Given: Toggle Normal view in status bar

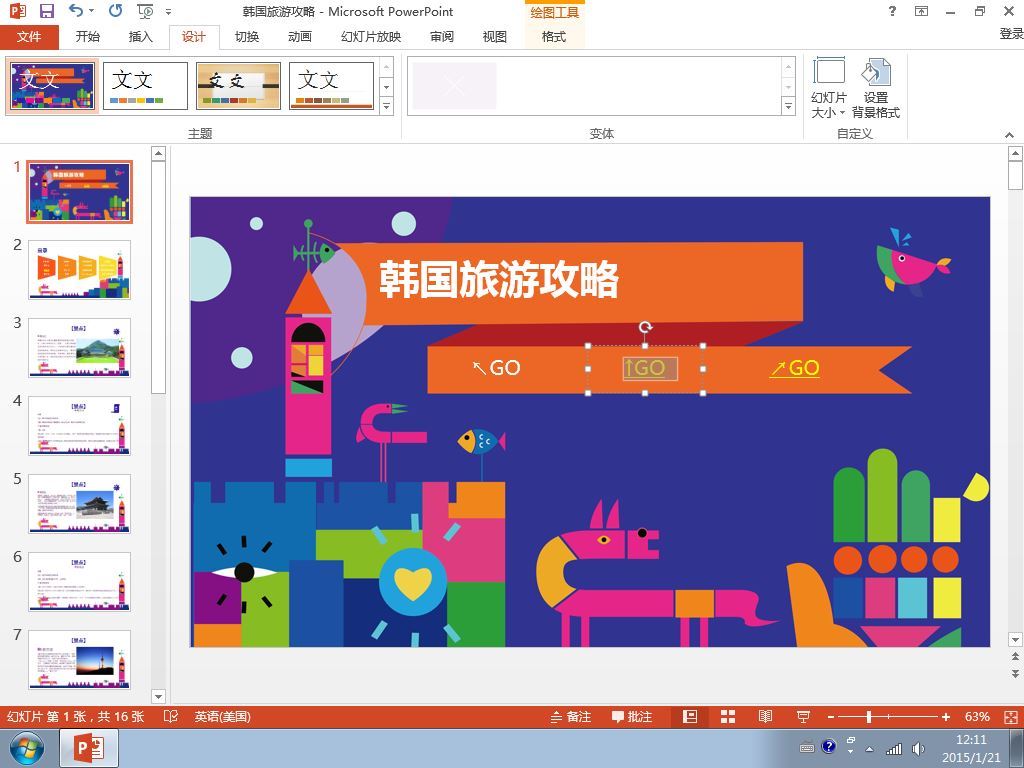Looking at the screenshot, I should tap(690, 717).
